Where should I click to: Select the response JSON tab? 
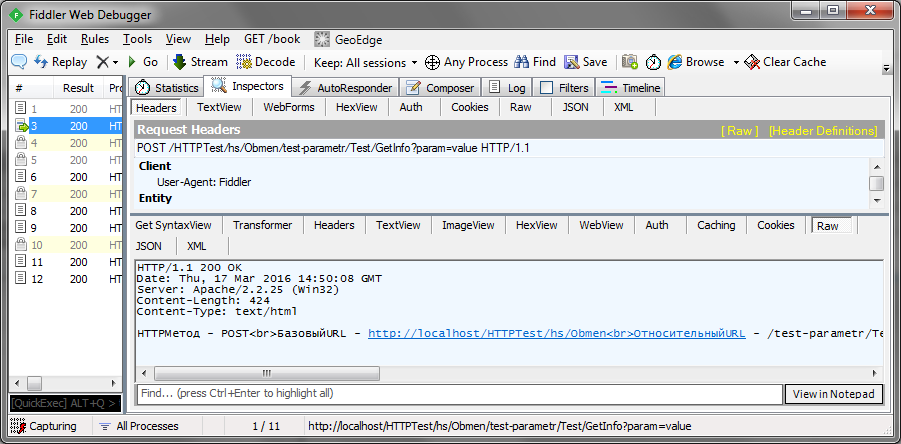point(149,246)
